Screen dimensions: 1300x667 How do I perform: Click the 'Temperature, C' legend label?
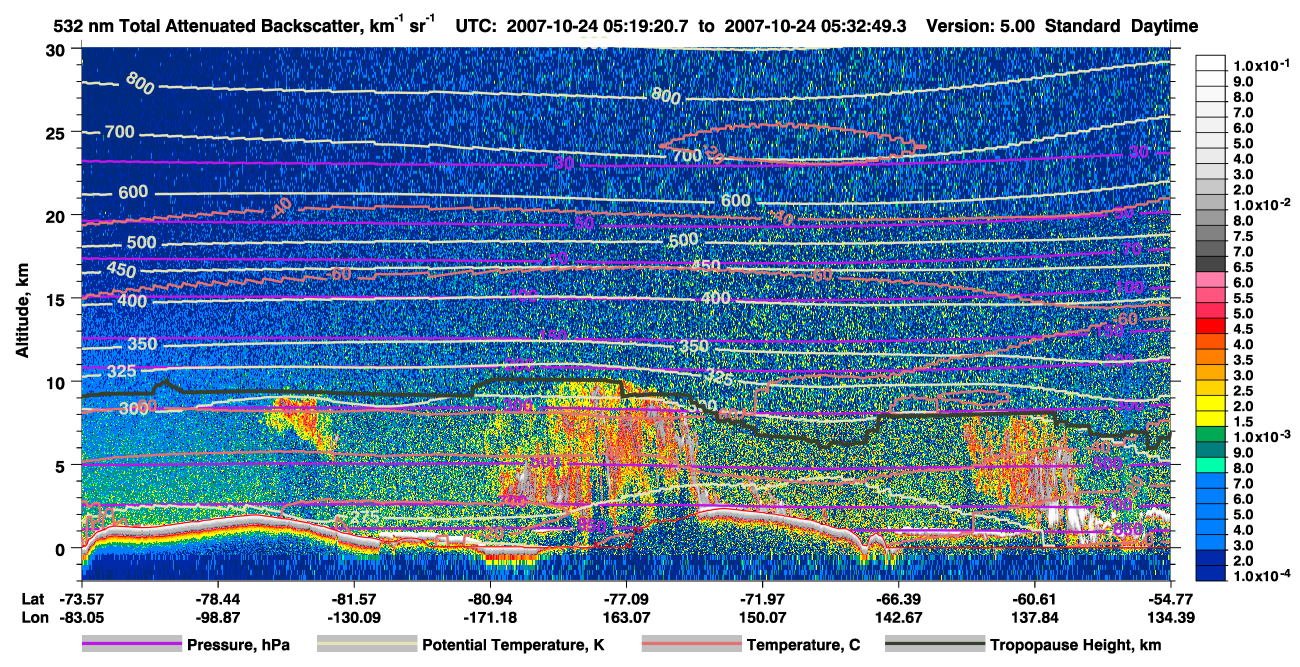pyautogui.click(x=803, y=645)
